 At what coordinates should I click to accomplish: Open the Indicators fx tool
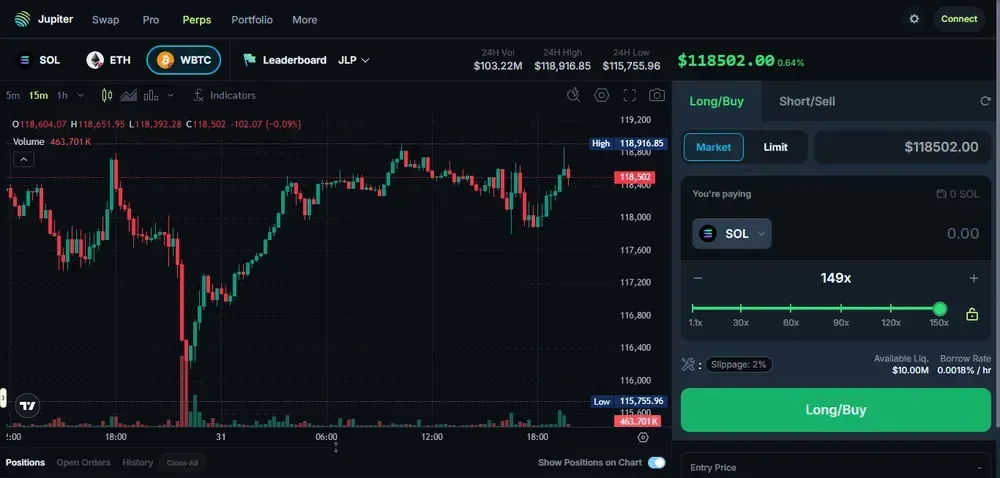point(224,96)
